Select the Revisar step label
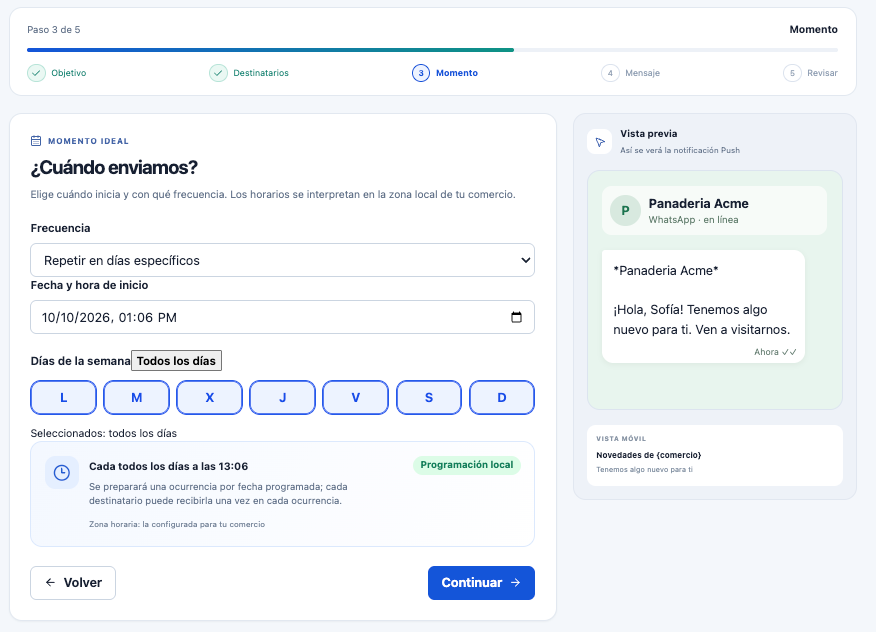 (822, 73)
